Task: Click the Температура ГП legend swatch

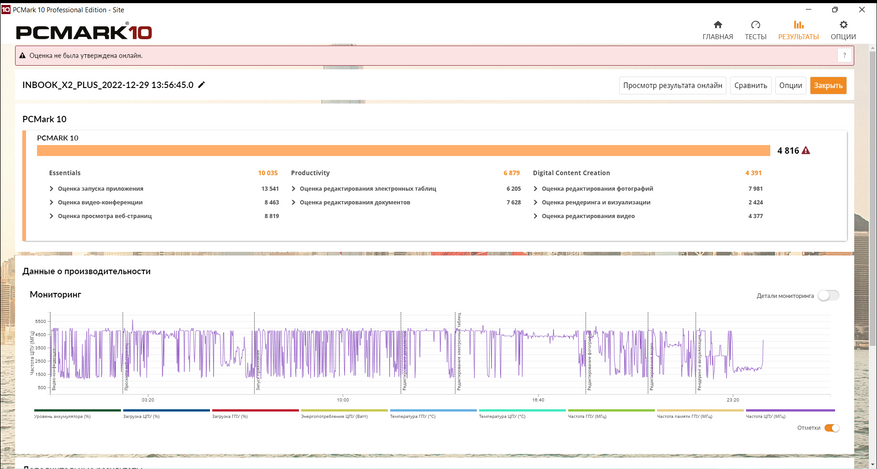Action: point(433,410)
